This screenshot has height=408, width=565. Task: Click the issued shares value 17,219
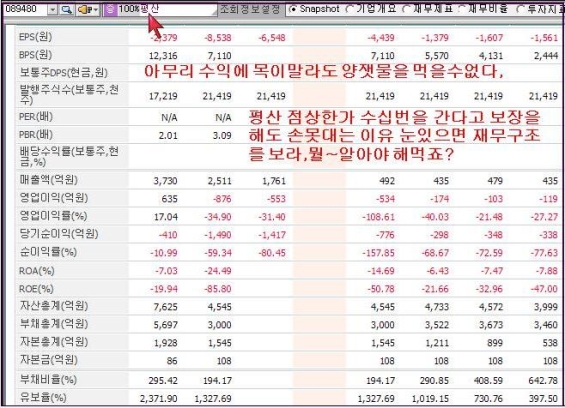pos(163,96)
